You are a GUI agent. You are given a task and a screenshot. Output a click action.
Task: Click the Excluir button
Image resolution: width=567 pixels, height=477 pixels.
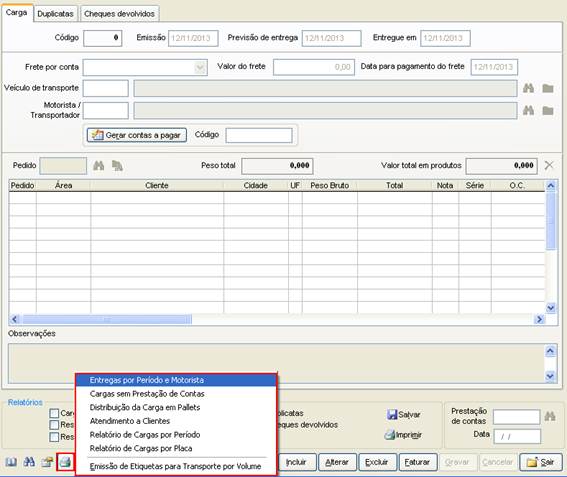[x=377, y=462]
